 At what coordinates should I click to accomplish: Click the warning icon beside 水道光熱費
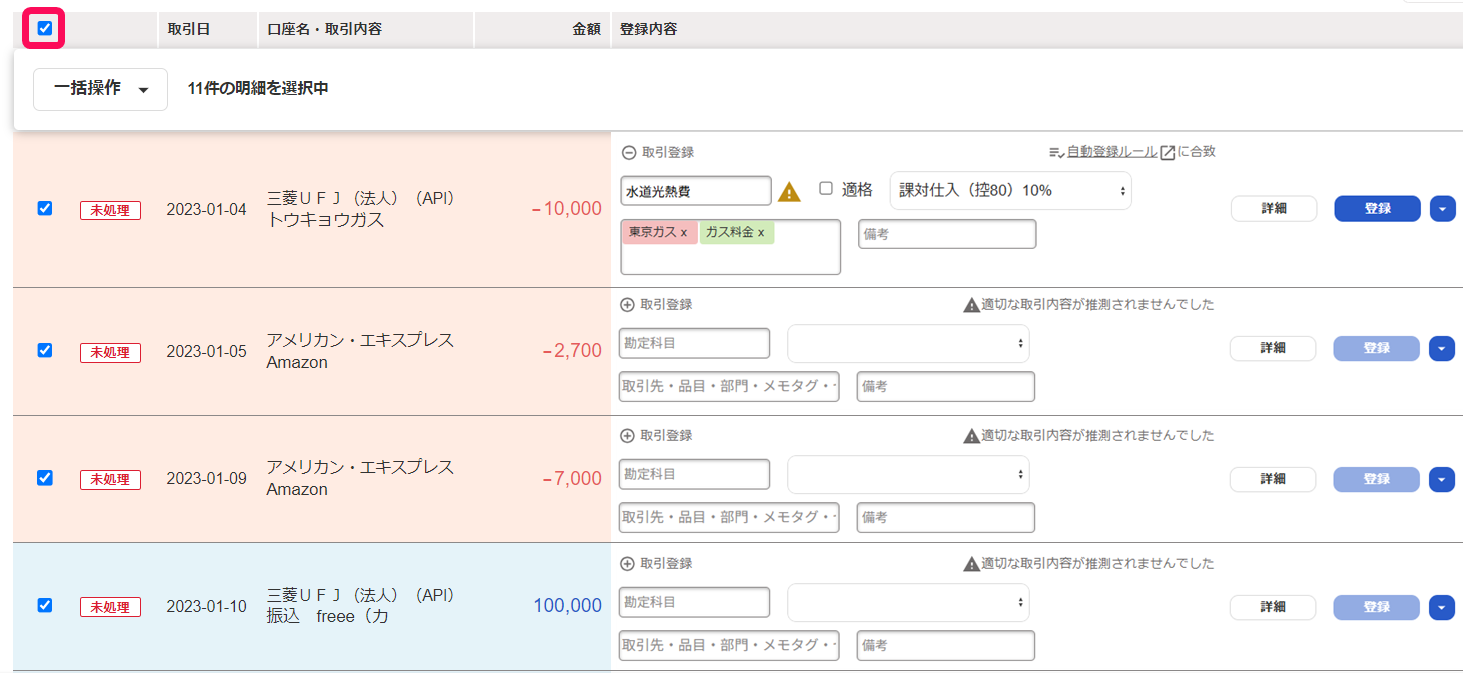click(790, 191)
